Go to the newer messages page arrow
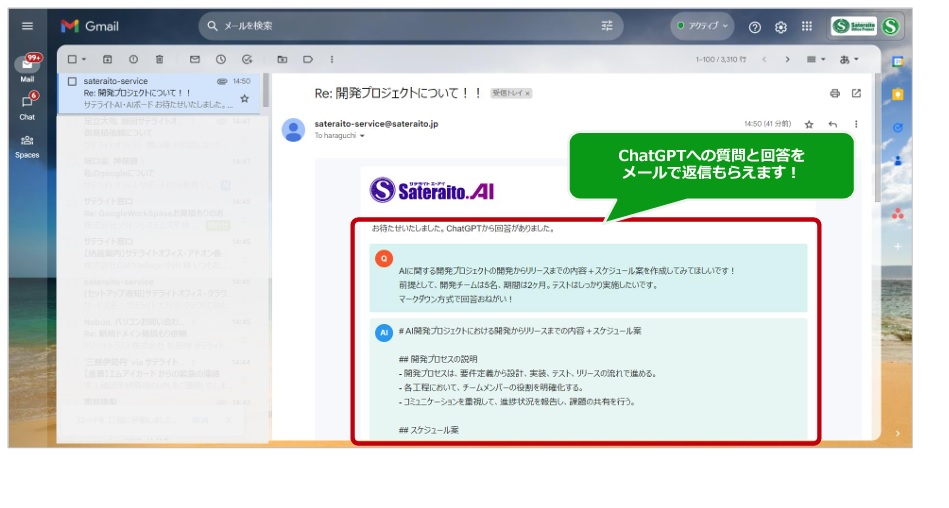The width and height of the screenshot is (949, 508). pos(764,59)
